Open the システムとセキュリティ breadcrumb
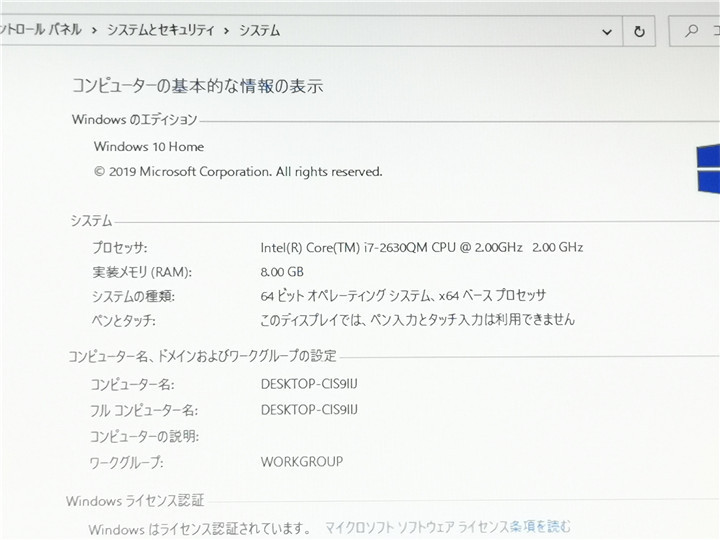Screen dimensions: 720x540 [x=161, y=31]
